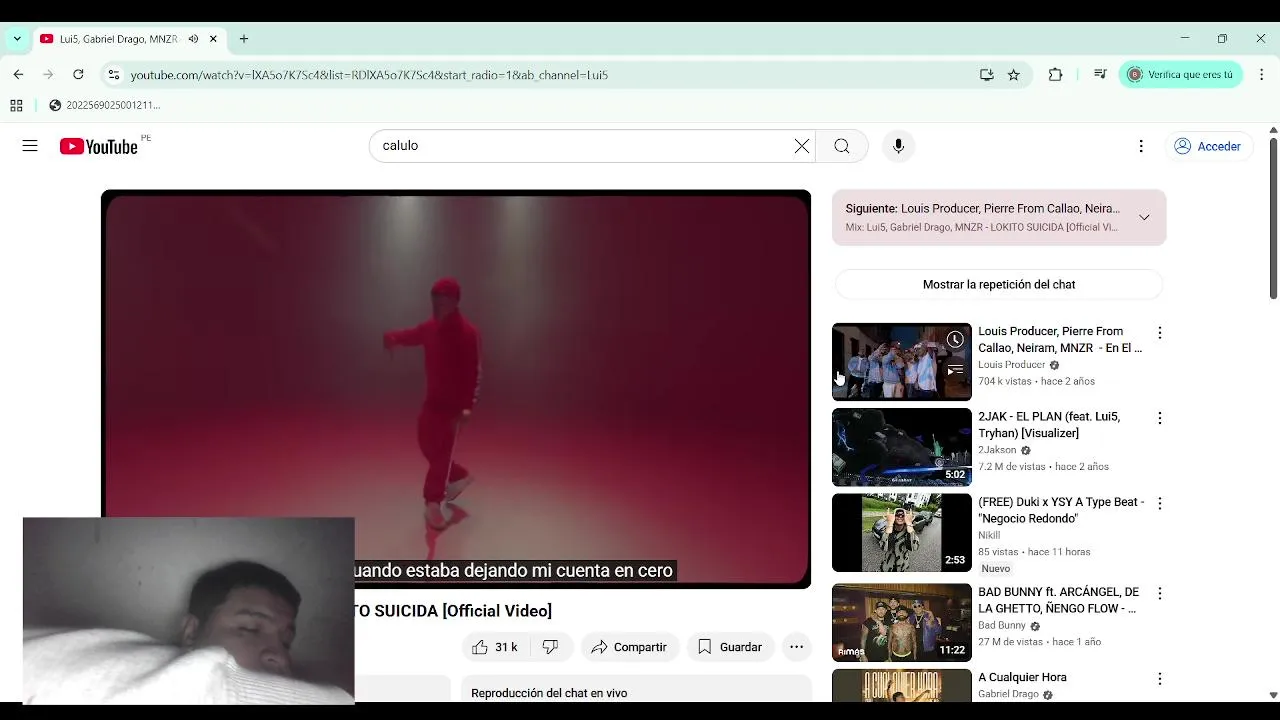Image resolution: width=1280 pixels, height=720 pixels.
Task: Go back with the browser back arrow
Action: tap(18, 75)
